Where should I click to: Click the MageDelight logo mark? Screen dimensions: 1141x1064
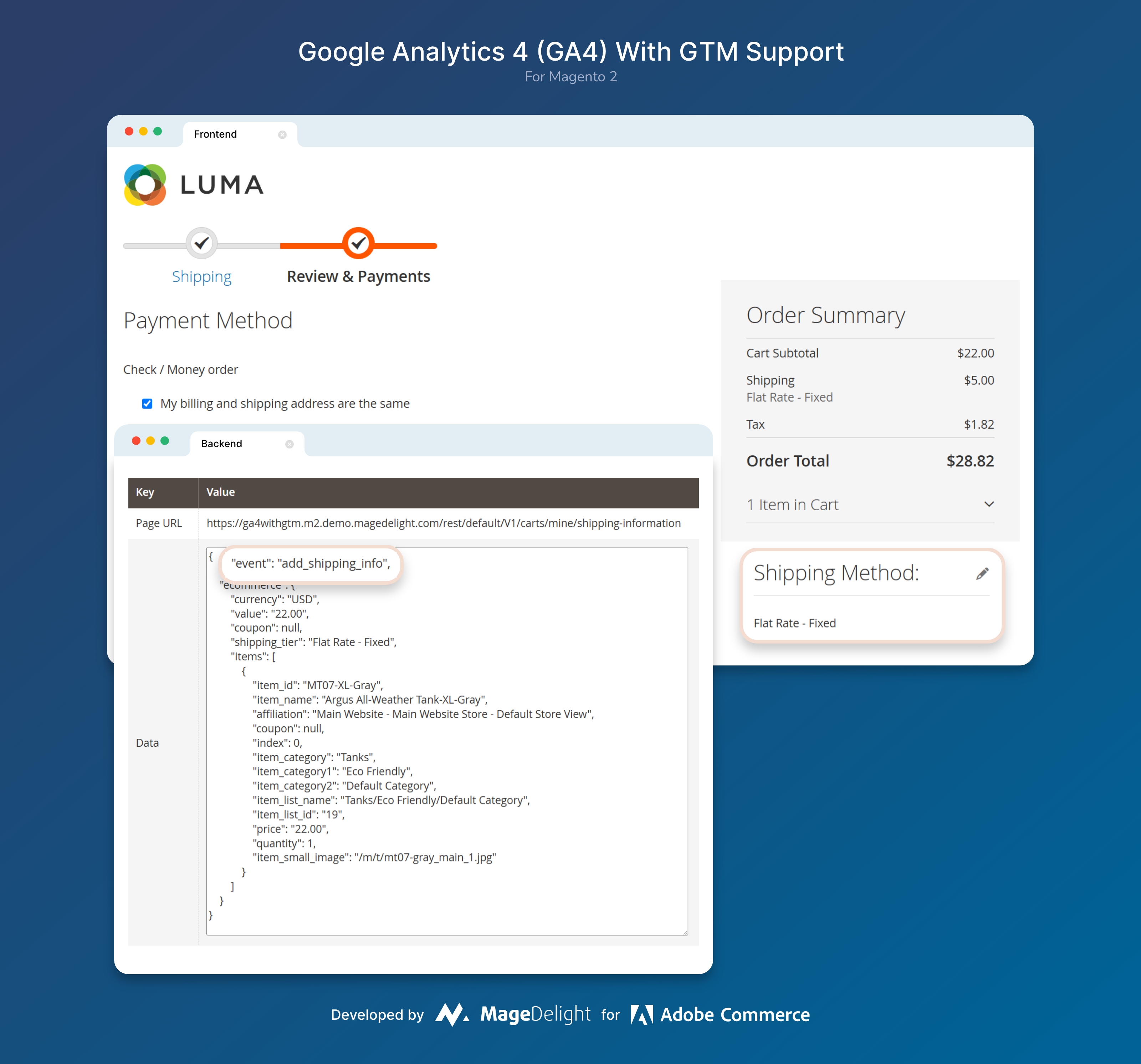pyautogui.click(x=452, y=1014)
